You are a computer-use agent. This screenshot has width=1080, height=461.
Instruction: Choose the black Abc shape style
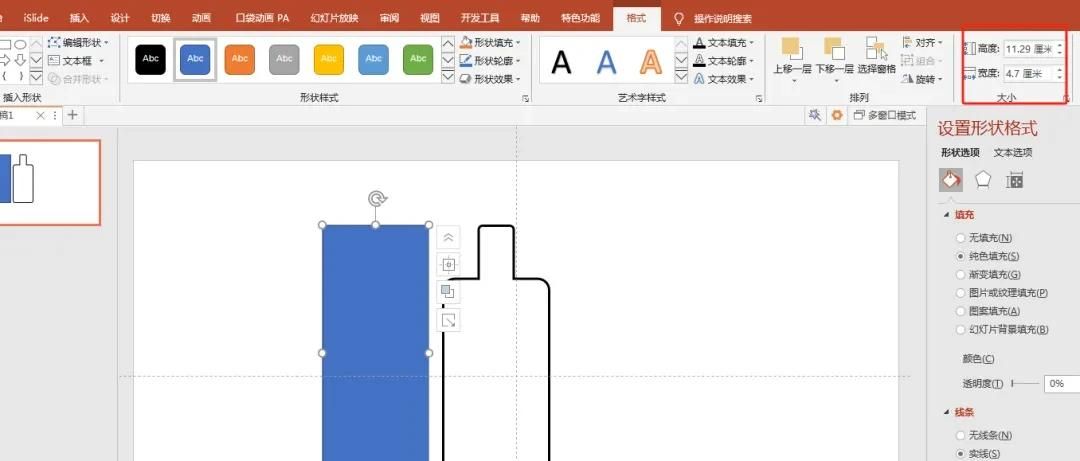[x=150, y=59]
